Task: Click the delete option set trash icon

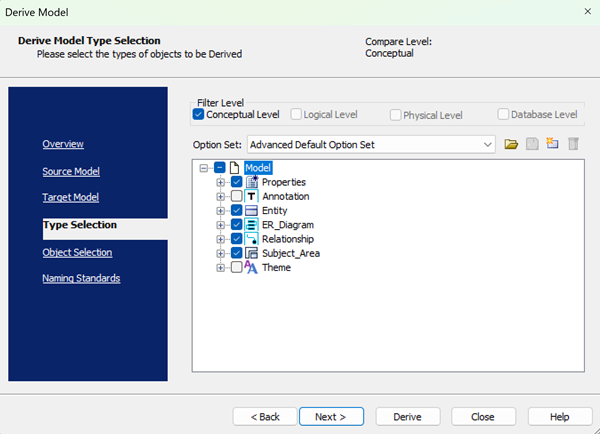Action: [x=573, y=145]
